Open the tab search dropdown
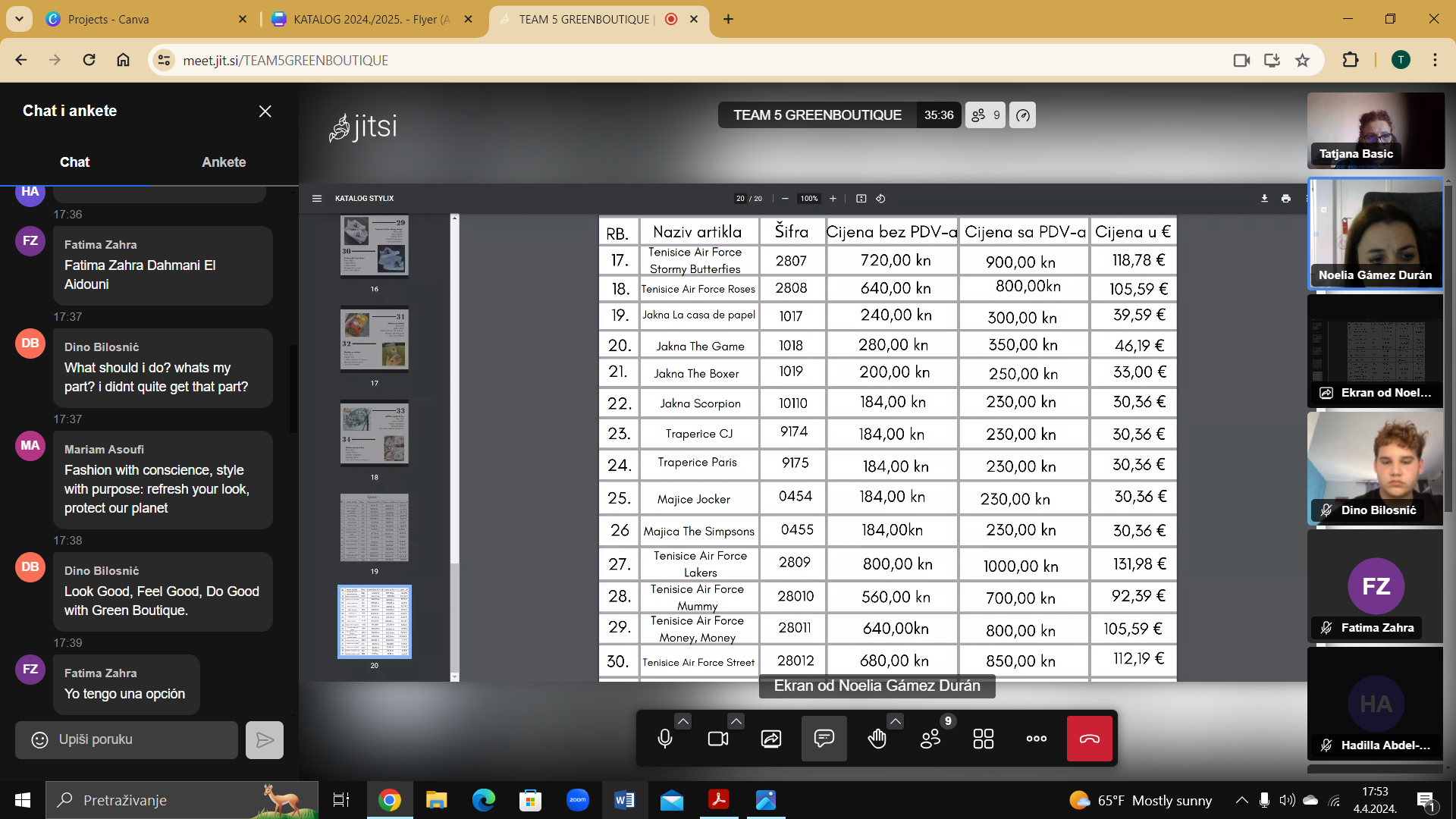1456x819 pixels. [x=19, y=19]
